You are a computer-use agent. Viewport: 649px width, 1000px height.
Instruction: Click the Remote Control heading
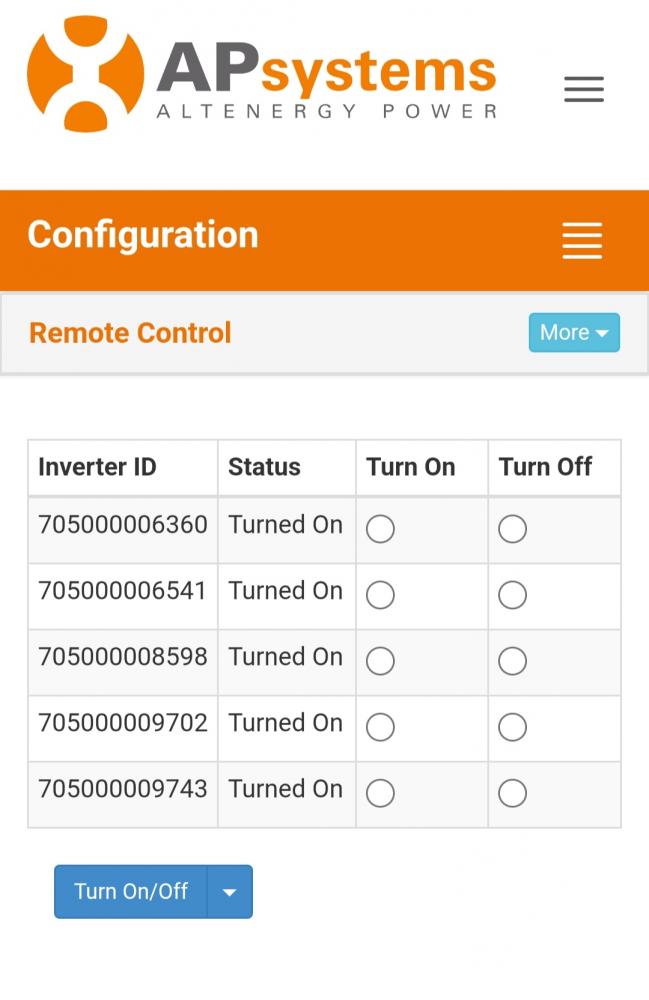[130, 333]
